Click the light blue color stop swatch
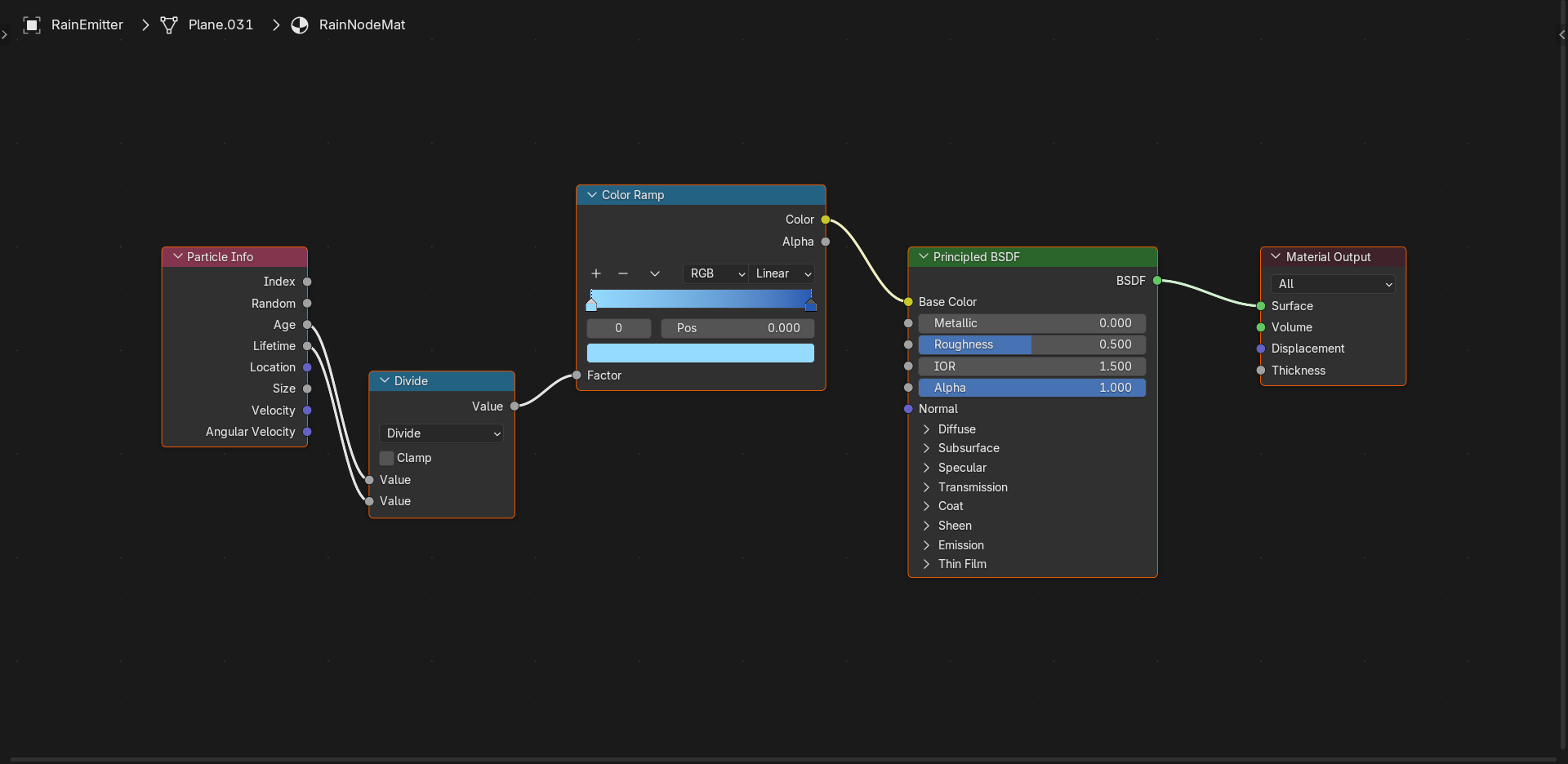The width and height of the screenshot is (1568, 764). click(701, 353)
